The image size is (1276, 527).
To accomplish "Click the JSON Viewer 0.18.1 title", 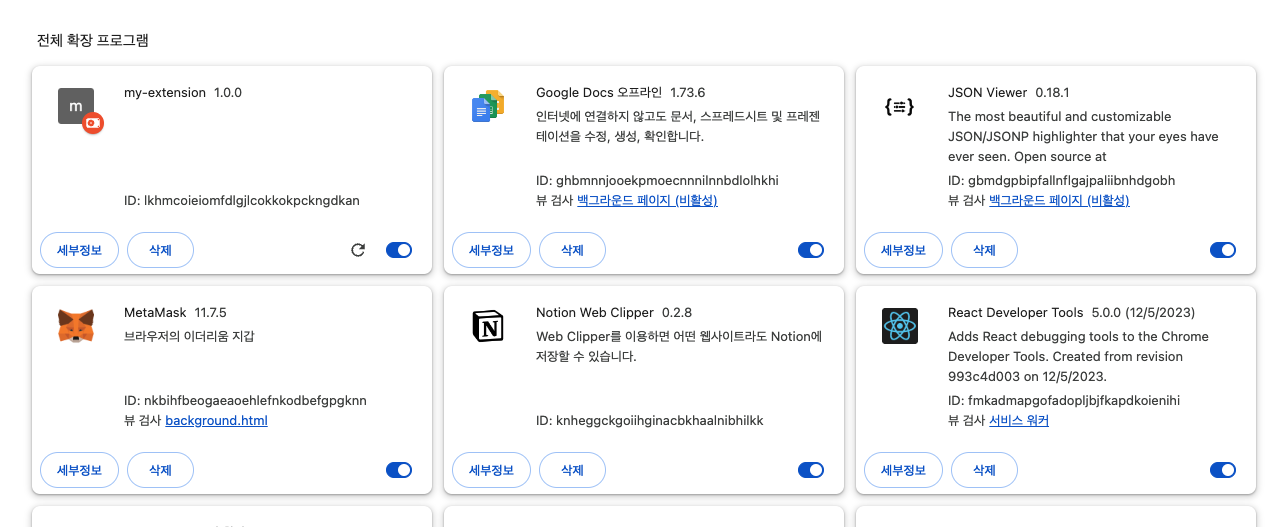I will (1009, 93).
